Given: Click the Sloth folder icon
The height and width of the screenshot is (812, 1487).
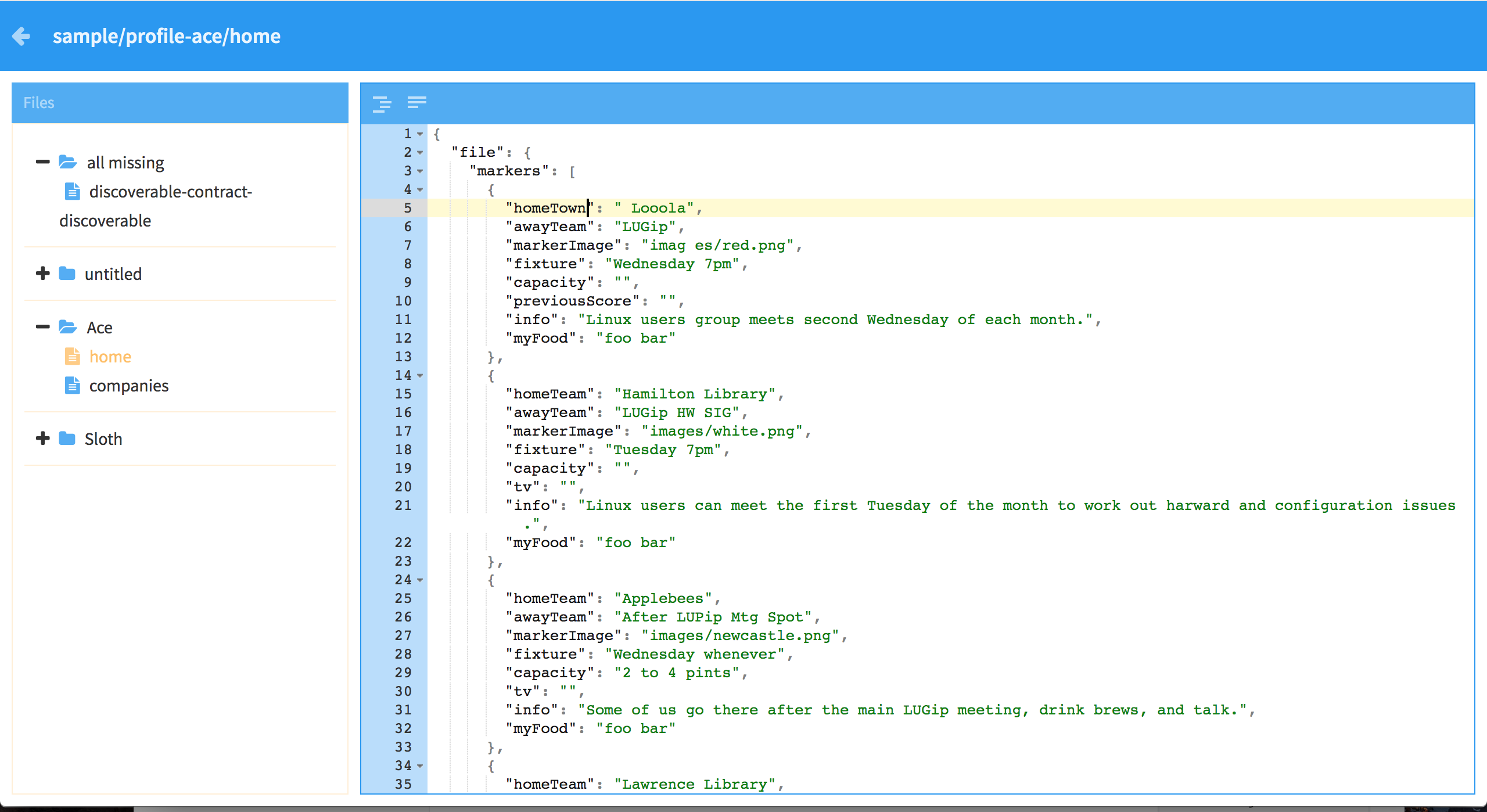Looking at the screenshot, I should pyautogui.click(x=67, y=439).
